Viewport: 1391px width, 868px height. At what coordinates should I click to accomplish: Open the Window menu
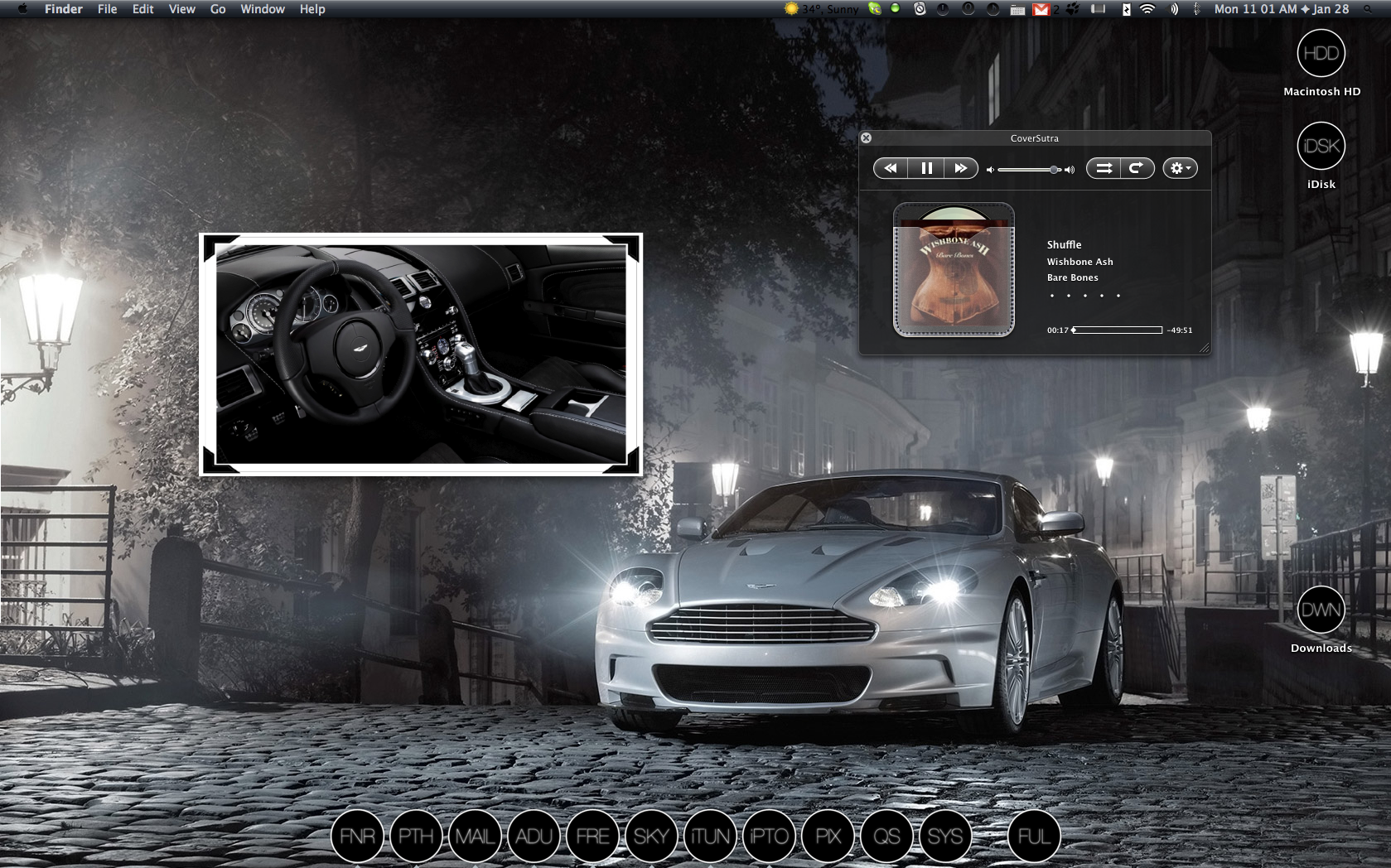[263, 9]
